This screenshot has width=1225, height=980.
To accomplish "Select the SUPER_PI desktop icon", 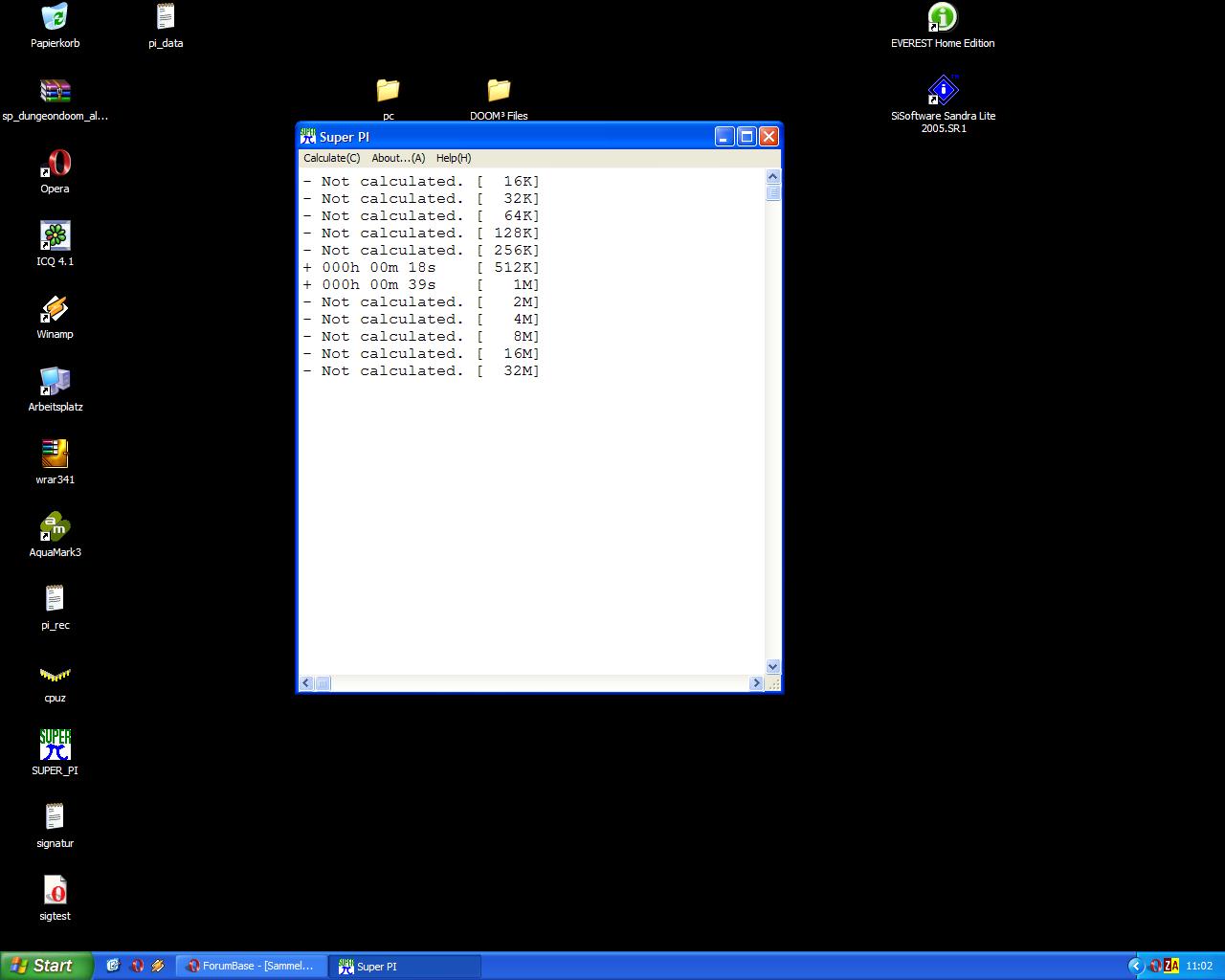I will [55, 746].
